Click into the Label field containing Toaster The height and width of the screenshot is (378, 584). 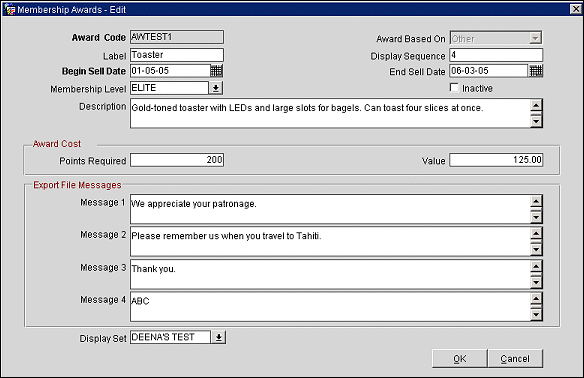[177, 55]
